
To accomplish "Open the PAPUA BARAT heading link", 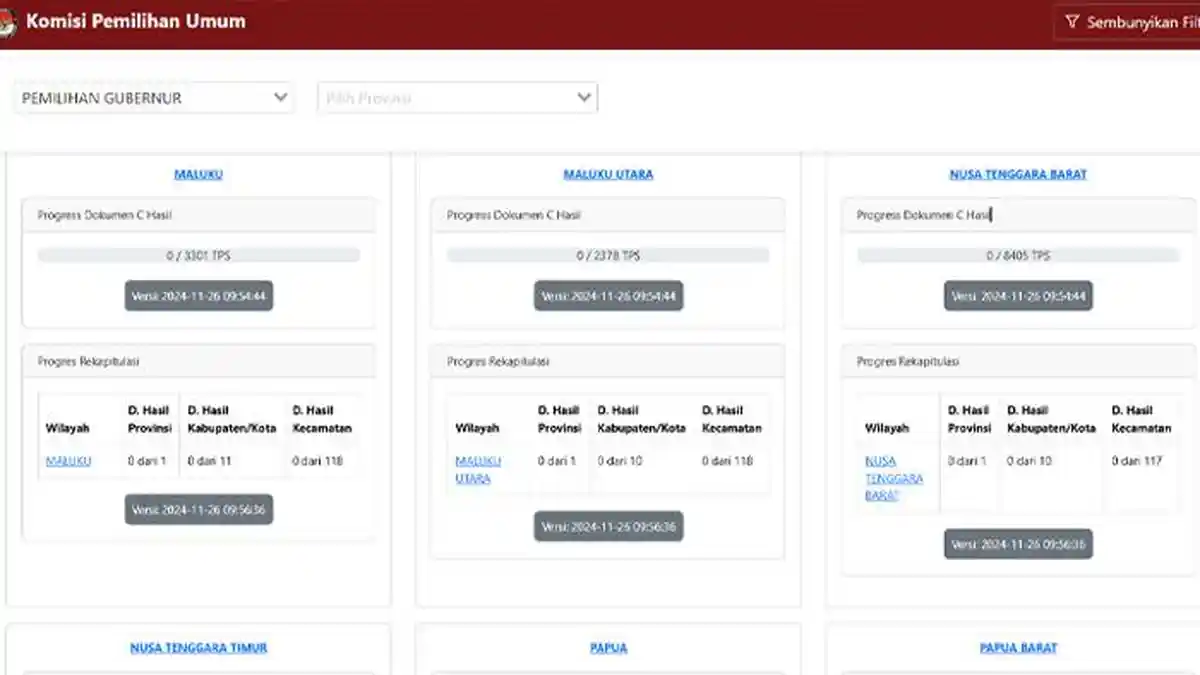I will pyautogui.click(x=1018, y=648).
